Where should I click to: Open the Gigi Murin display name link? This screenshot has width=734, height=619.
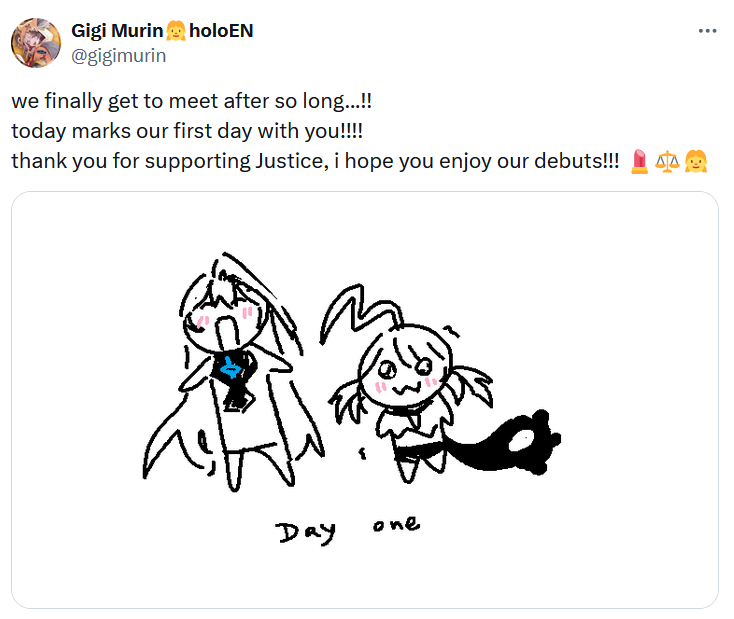click(x=117, y=31)
